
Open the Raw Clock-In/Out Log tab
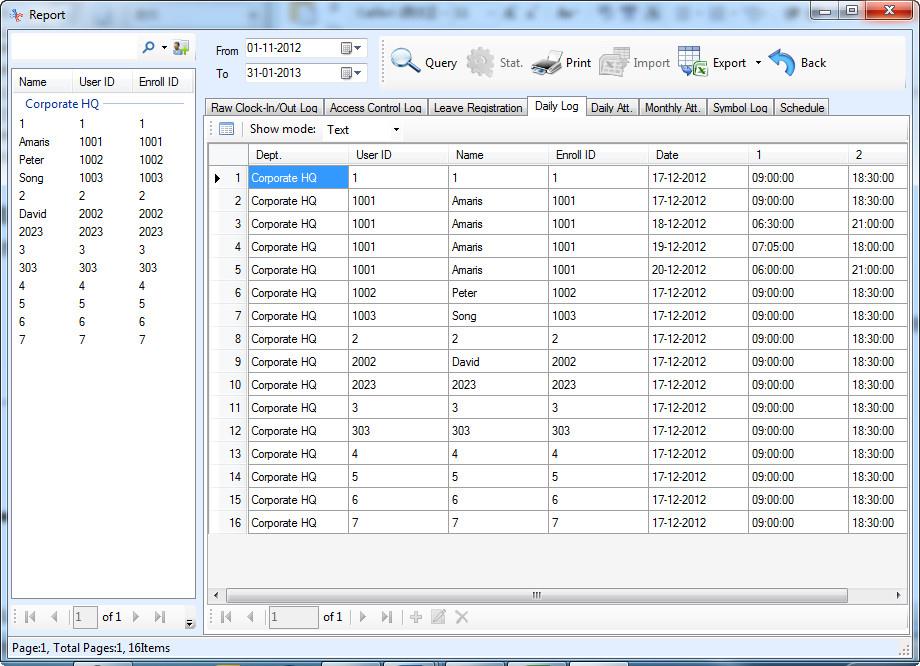click(264, 108)
